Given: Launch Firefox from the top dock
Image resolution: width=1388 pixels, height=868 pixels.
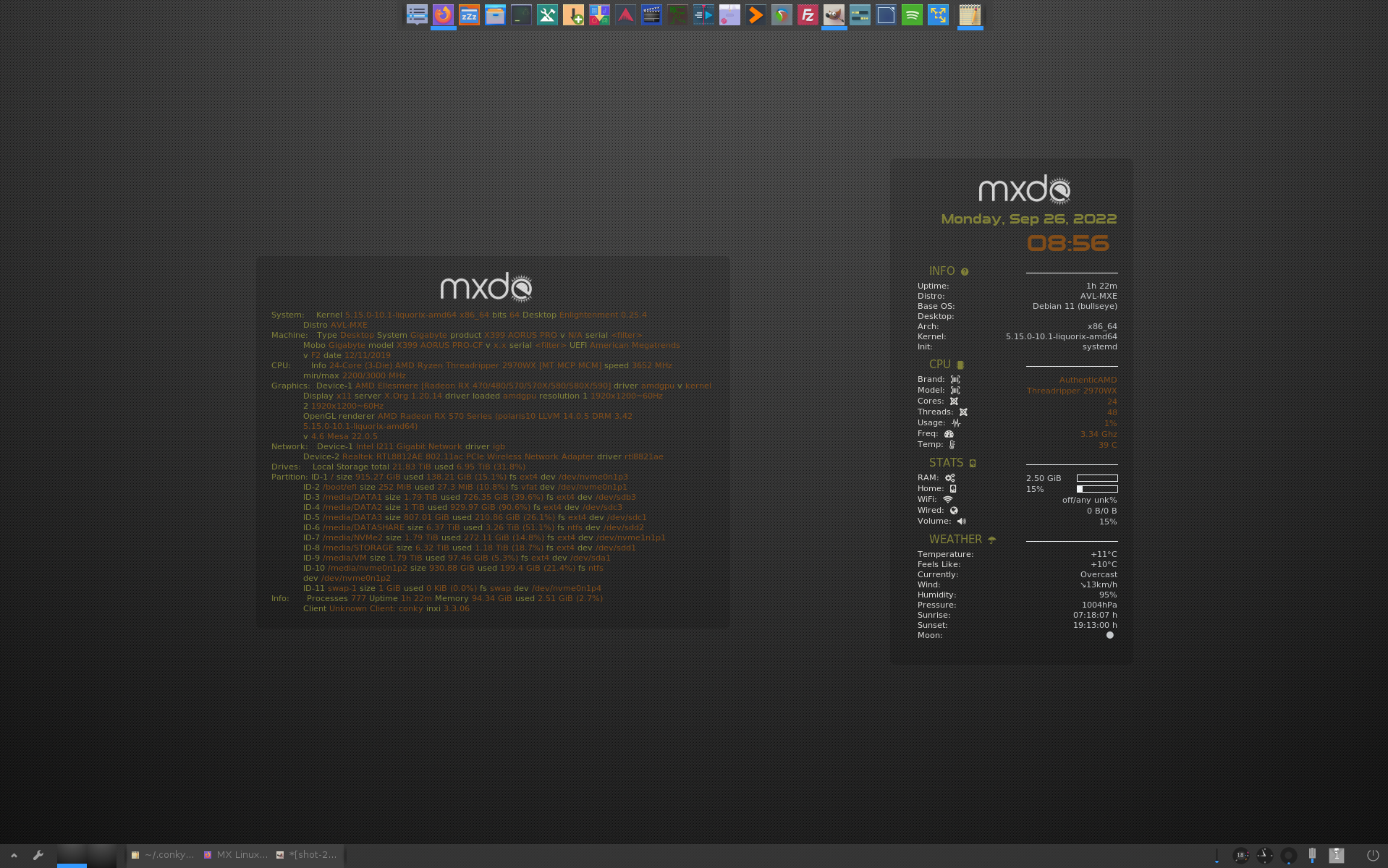Looking at the screenshot, I should 443,15.
